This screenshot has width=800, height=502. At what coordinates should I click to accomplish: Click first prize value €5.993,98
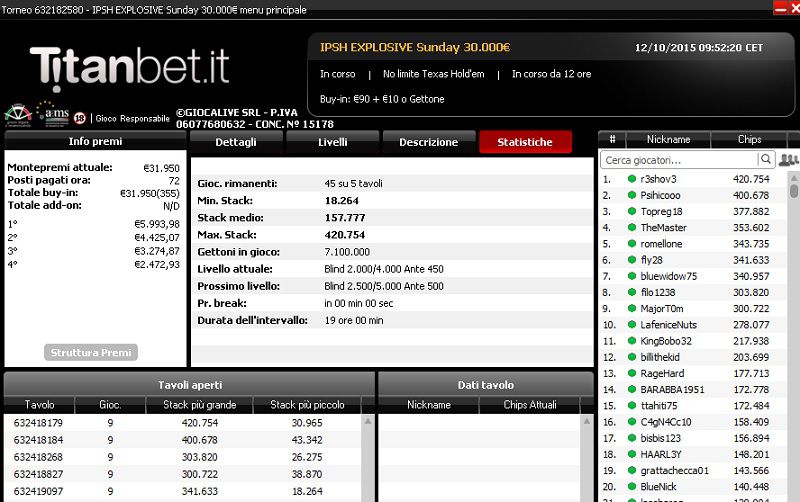click(x=157, y=224)
